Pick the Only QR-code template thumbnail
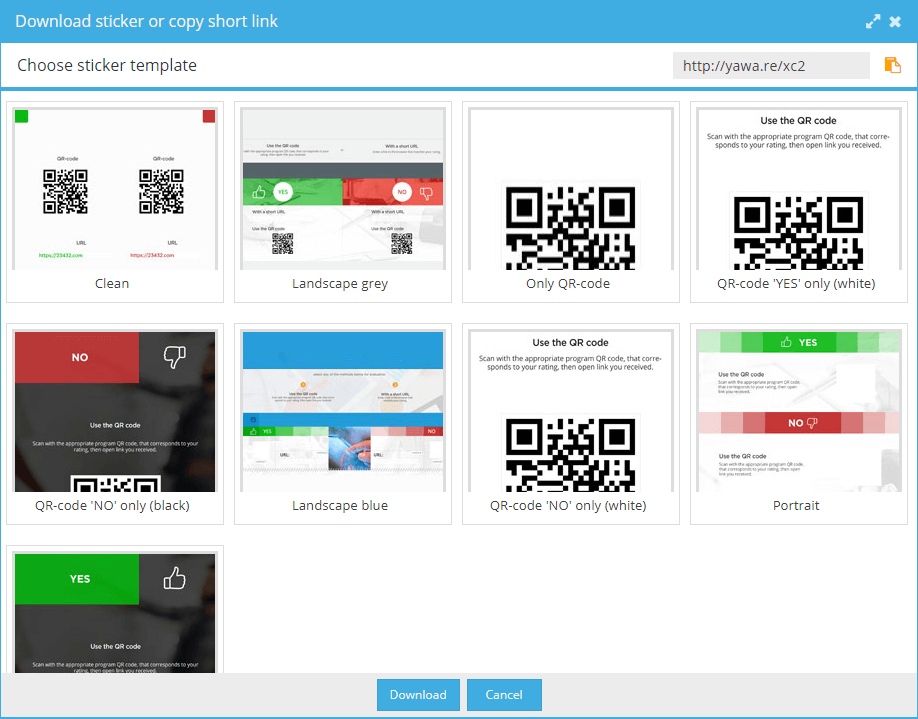 (571, 189)
